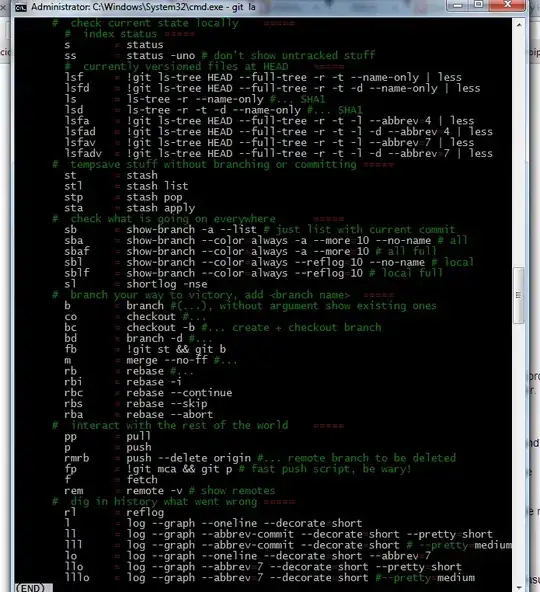Click the 'lllo' alias name
The height and width of the screenshot is (592, 540).
click(x=77, y=578)
